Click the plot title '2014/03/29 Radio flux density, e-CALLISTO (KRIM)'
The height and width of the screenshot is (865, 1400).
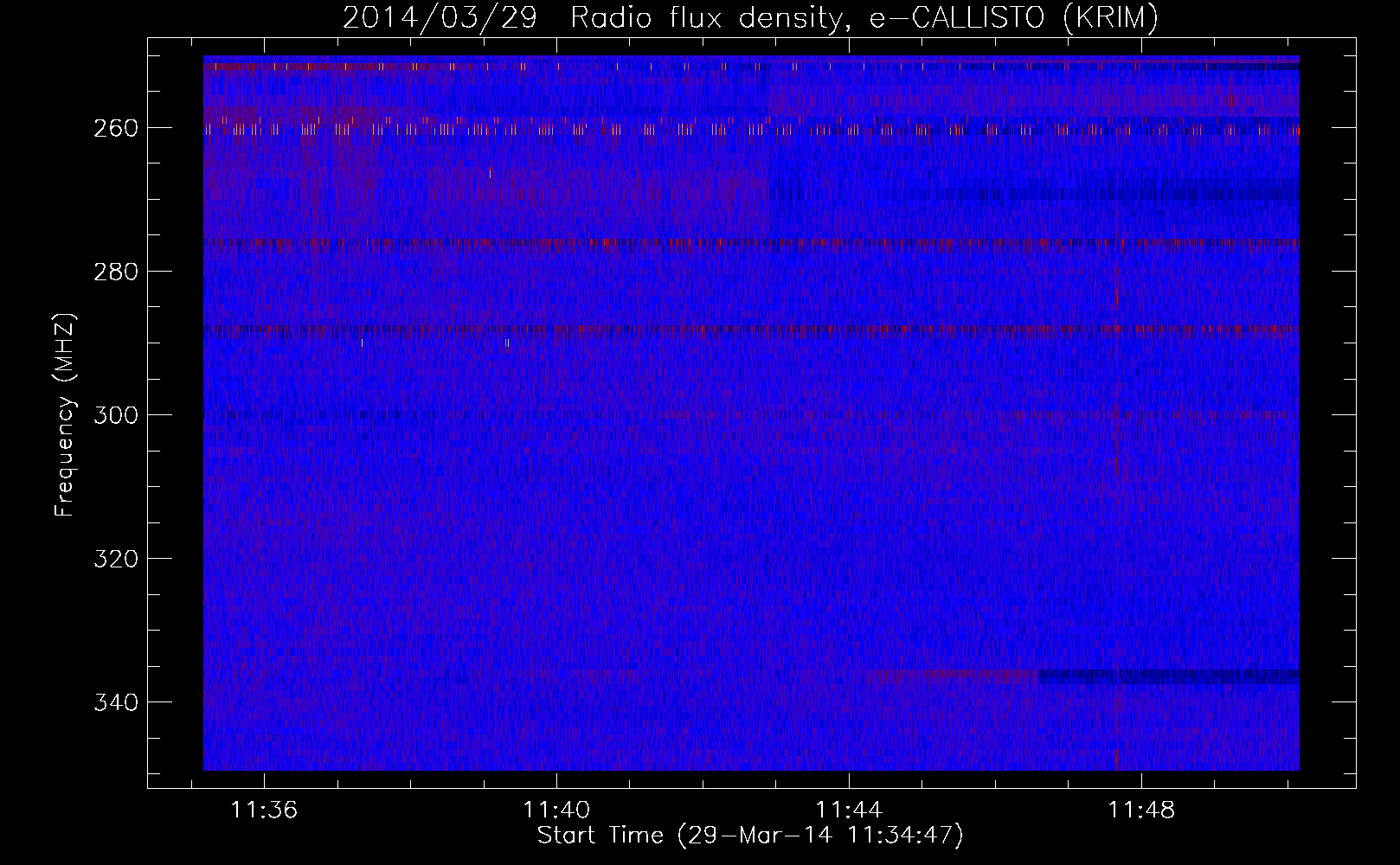click(750, 18)
